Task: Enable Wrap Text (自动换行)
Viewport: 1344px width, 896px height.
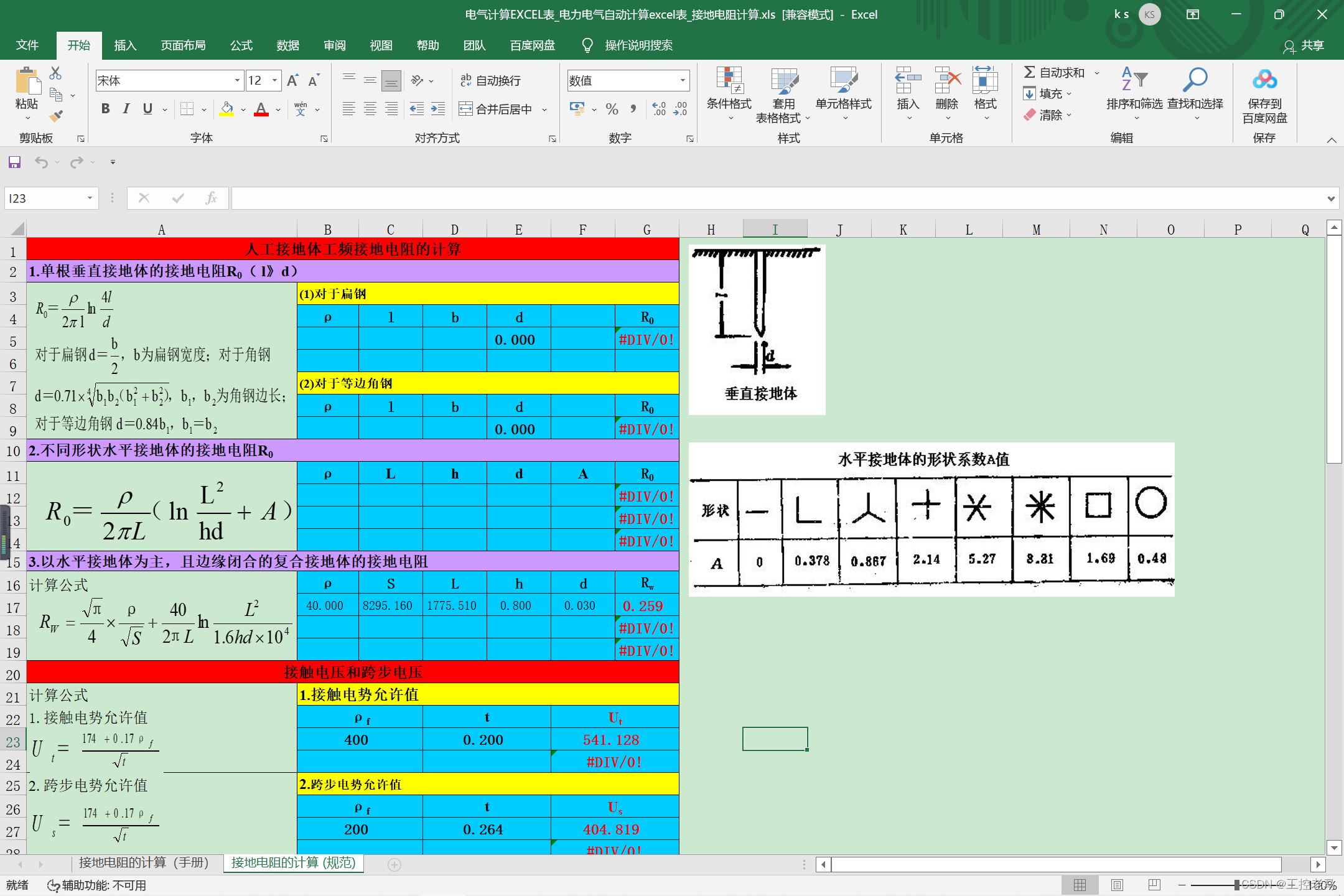Action: [x=490, y=80]
